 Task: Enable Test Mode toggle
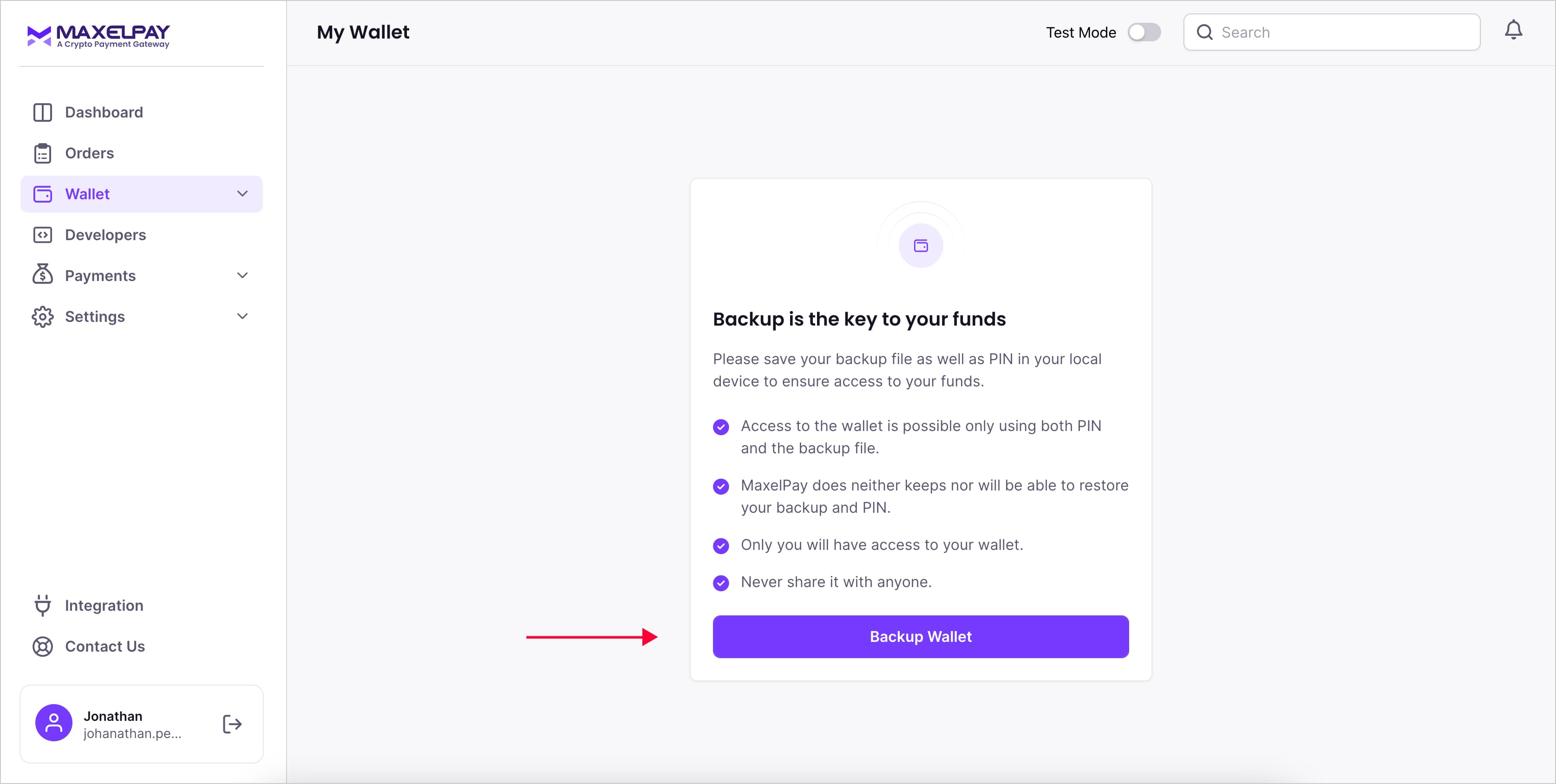[x=1144, y=32]
